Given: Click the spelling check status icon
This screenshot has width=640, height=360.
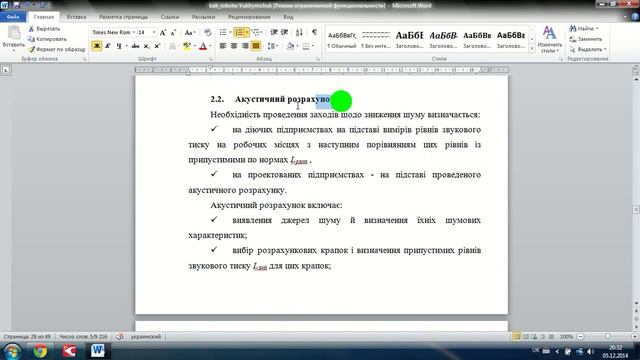Looking at the screenshot, I should click(x=120, y=337).
